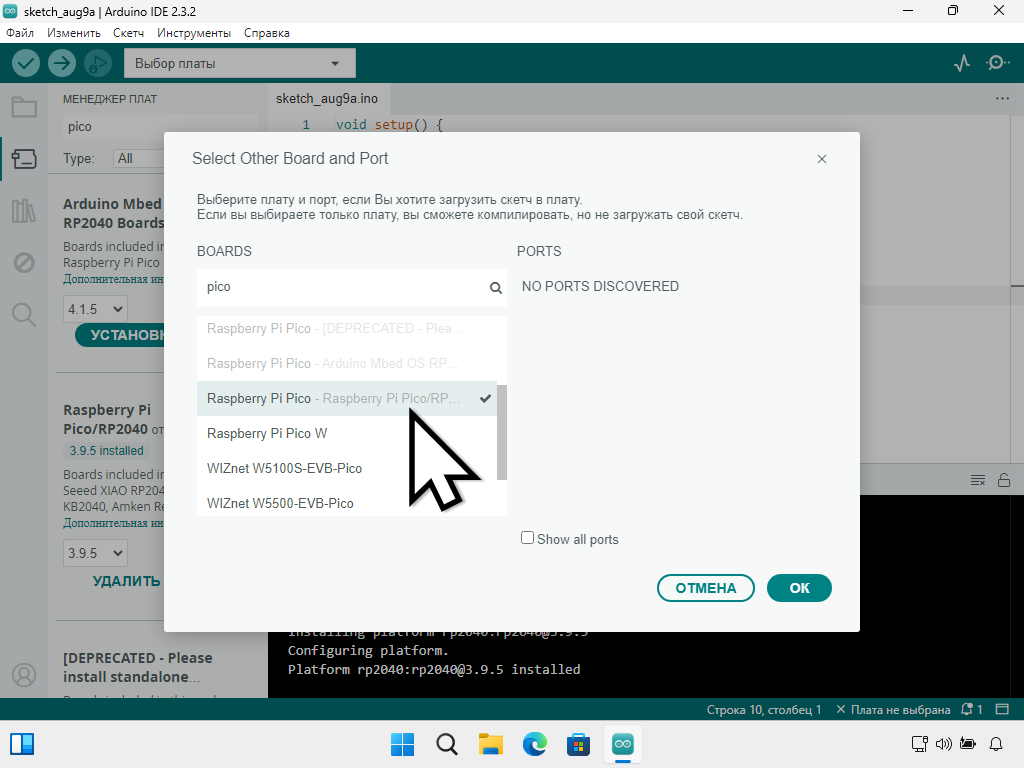Toggle the output lock icon
1024x768 pixels.
1004,481
